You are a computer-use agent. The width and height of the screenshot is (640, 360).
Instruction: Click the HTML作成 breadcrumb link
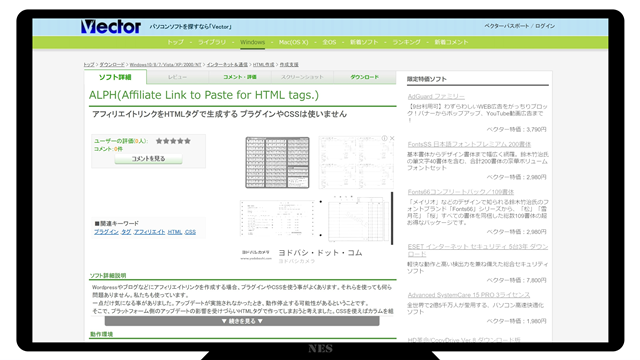point(263,64)
